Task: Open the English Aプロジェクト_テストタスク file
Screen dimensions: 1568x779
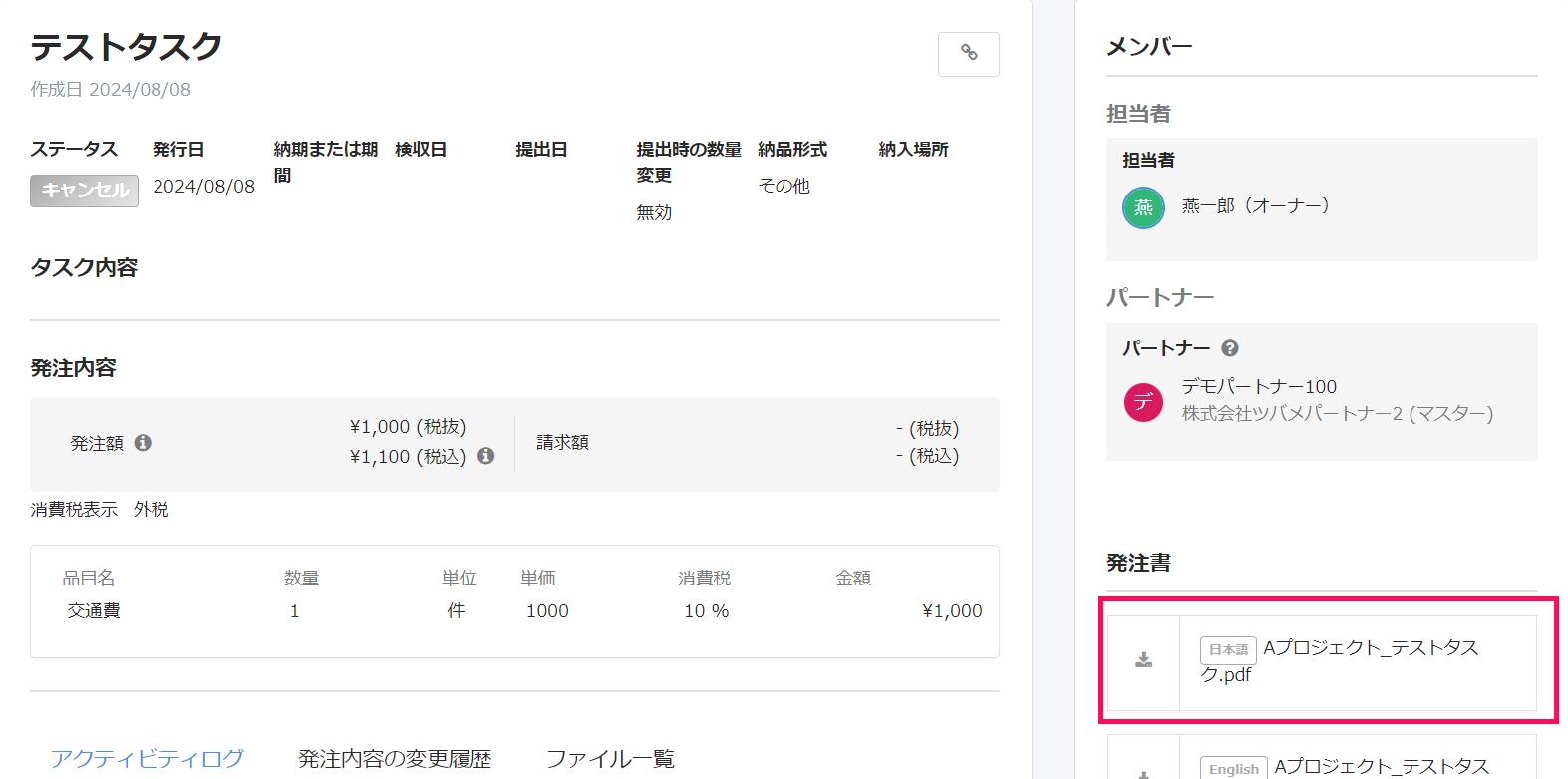Action: tap(1382, 766)
